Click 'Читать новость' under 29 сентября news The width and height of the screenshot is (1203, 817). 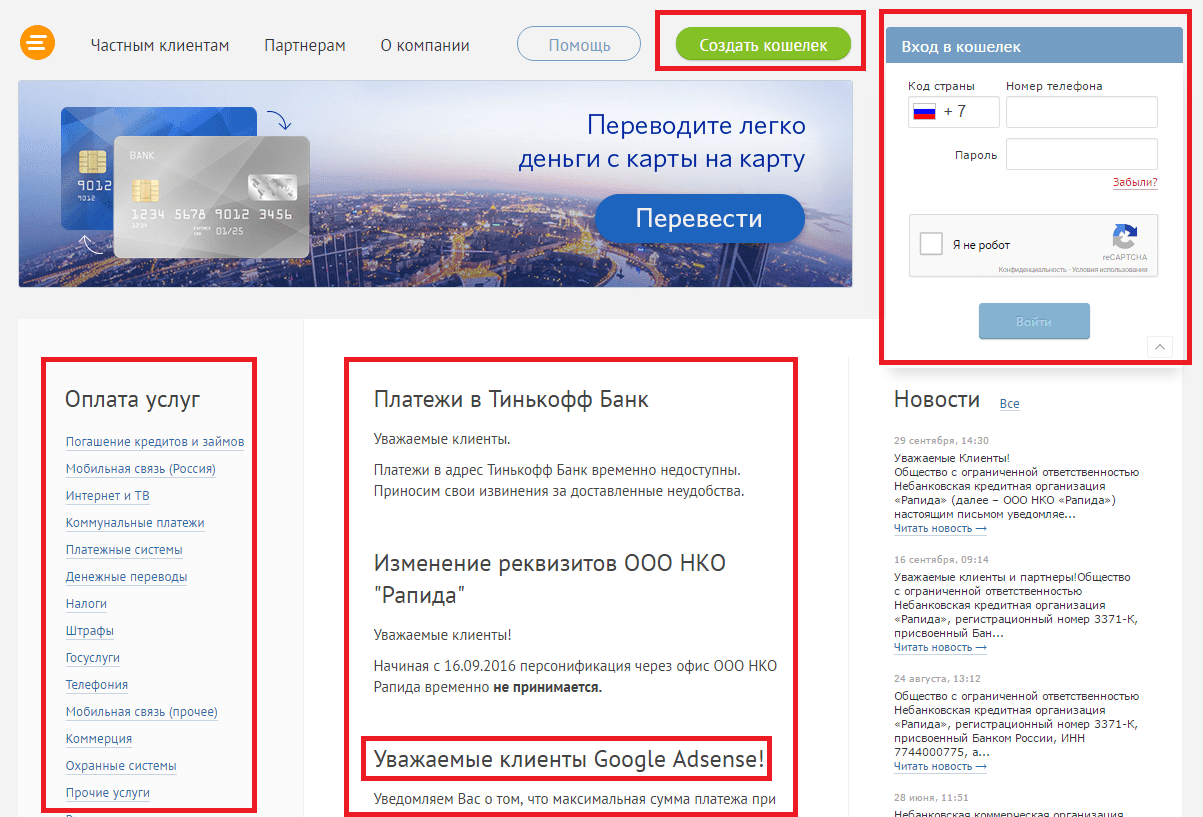940,528
